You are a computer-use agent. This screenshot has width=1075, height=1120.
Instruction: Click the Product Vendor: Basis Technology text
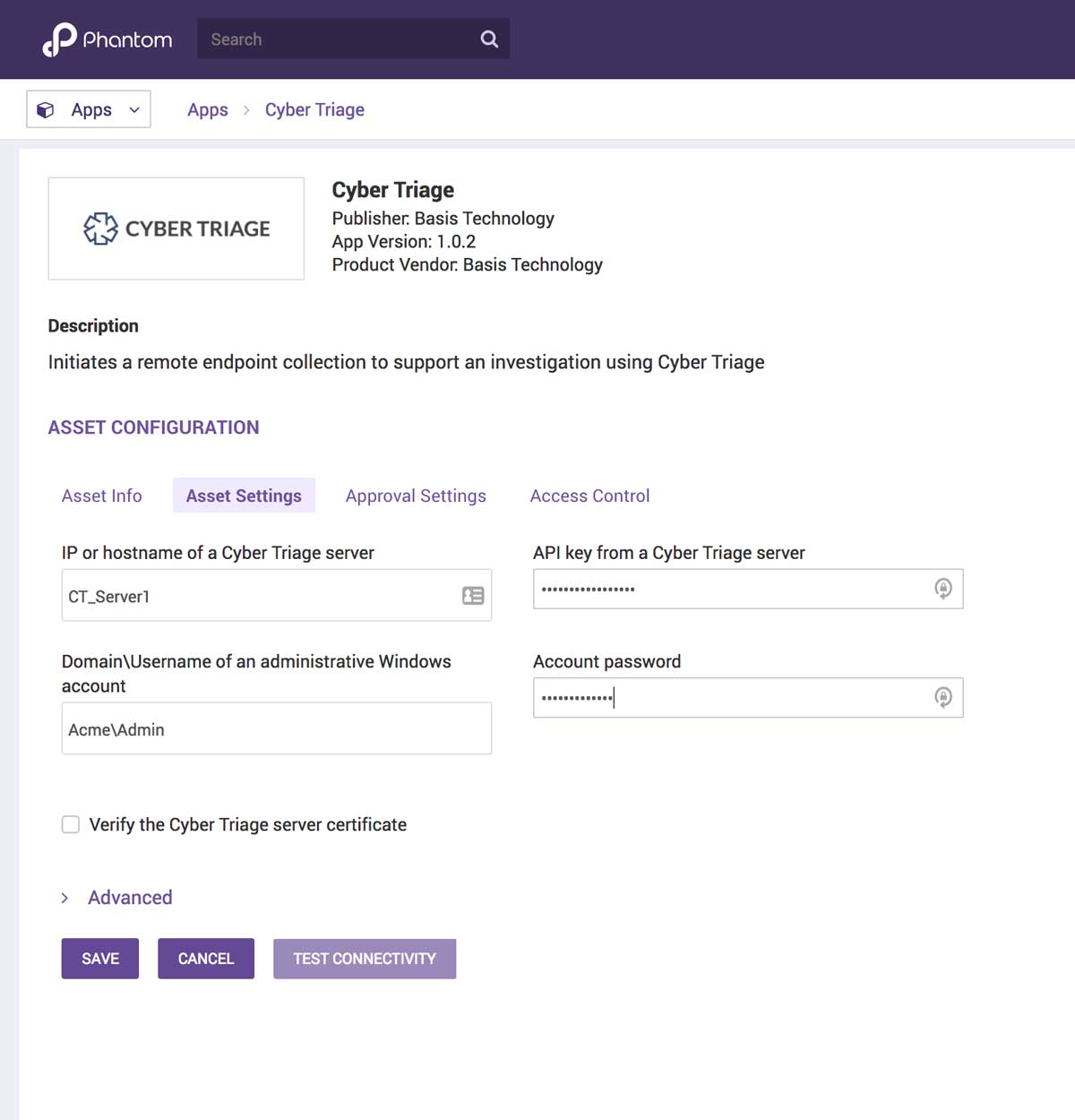(x=467, y=265)
